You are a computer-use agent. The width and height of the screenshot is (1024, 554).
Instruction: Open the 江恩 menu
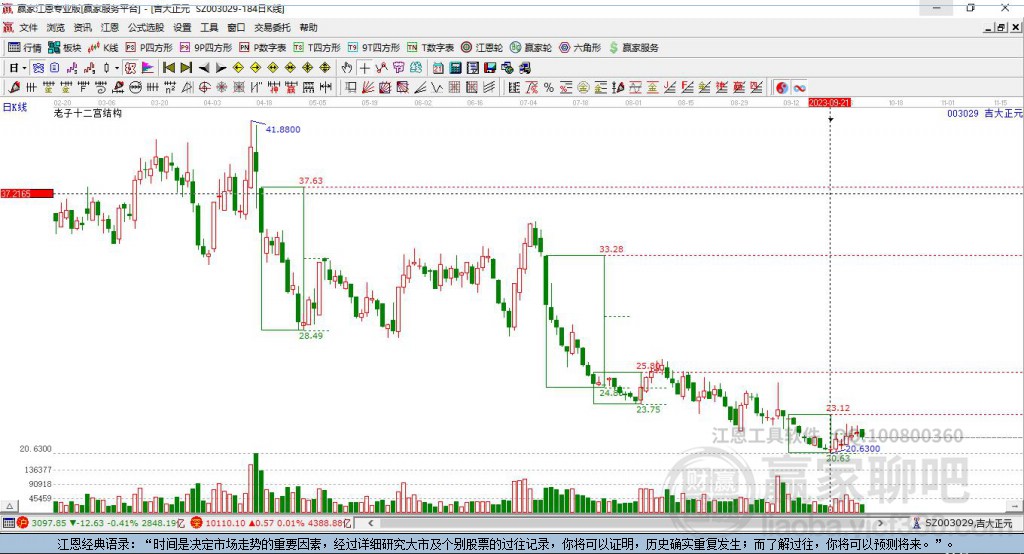point(110,27)
